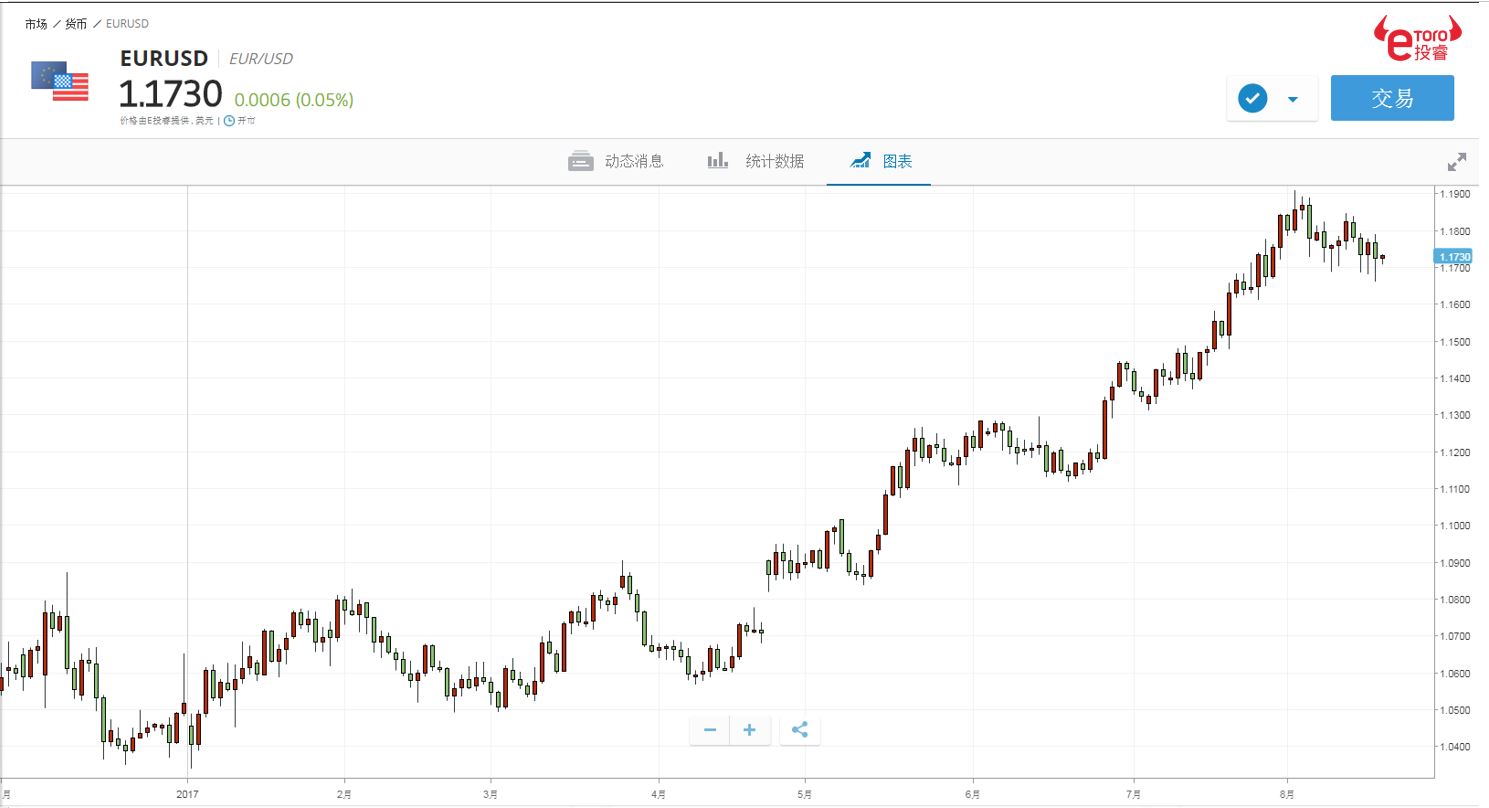Click the 0.0006 (0.05%) change value

(x=293, y=100)
